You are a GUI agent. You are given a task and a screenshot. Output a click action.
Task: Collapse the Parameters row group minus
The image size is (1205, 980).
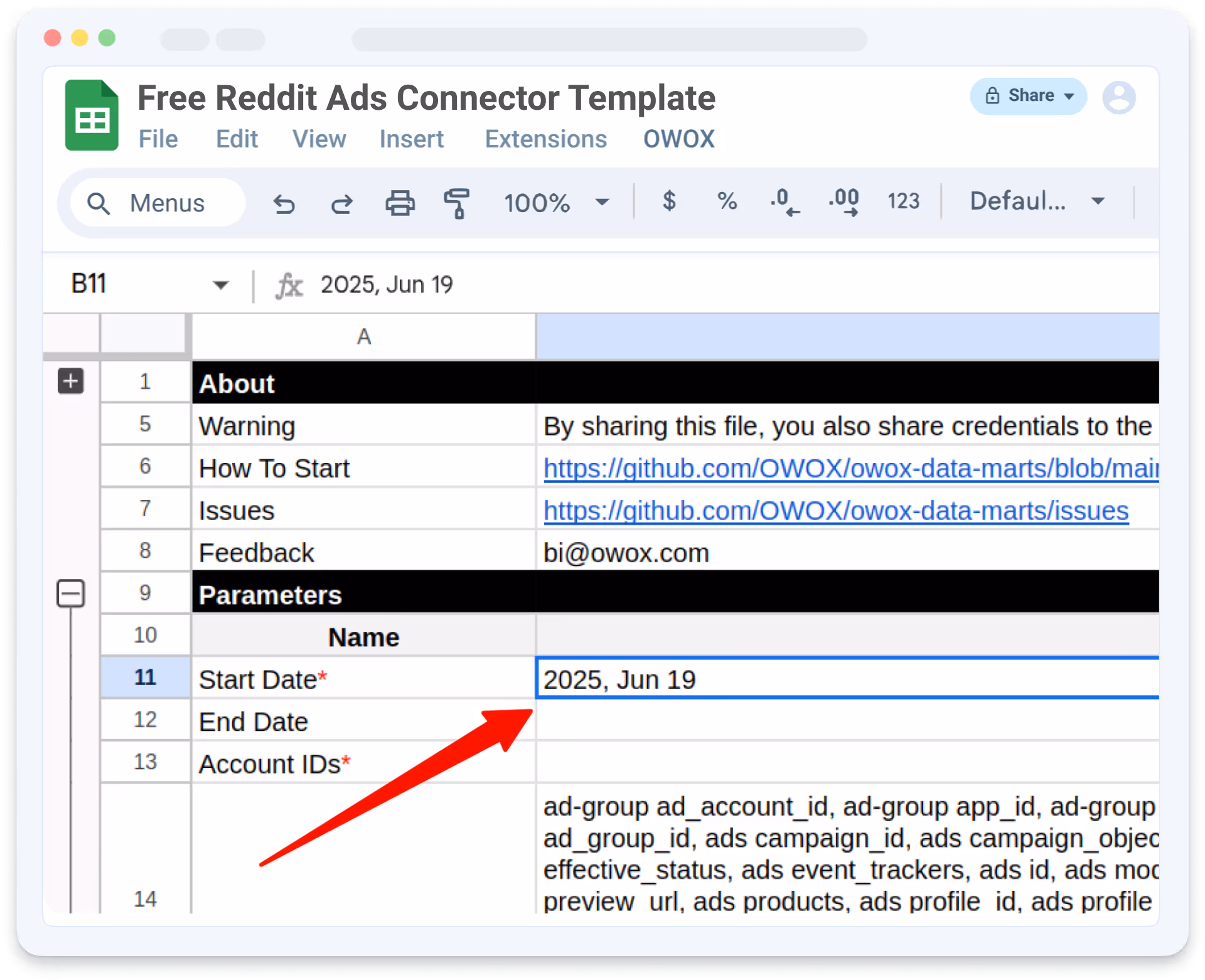pos(70,594)
